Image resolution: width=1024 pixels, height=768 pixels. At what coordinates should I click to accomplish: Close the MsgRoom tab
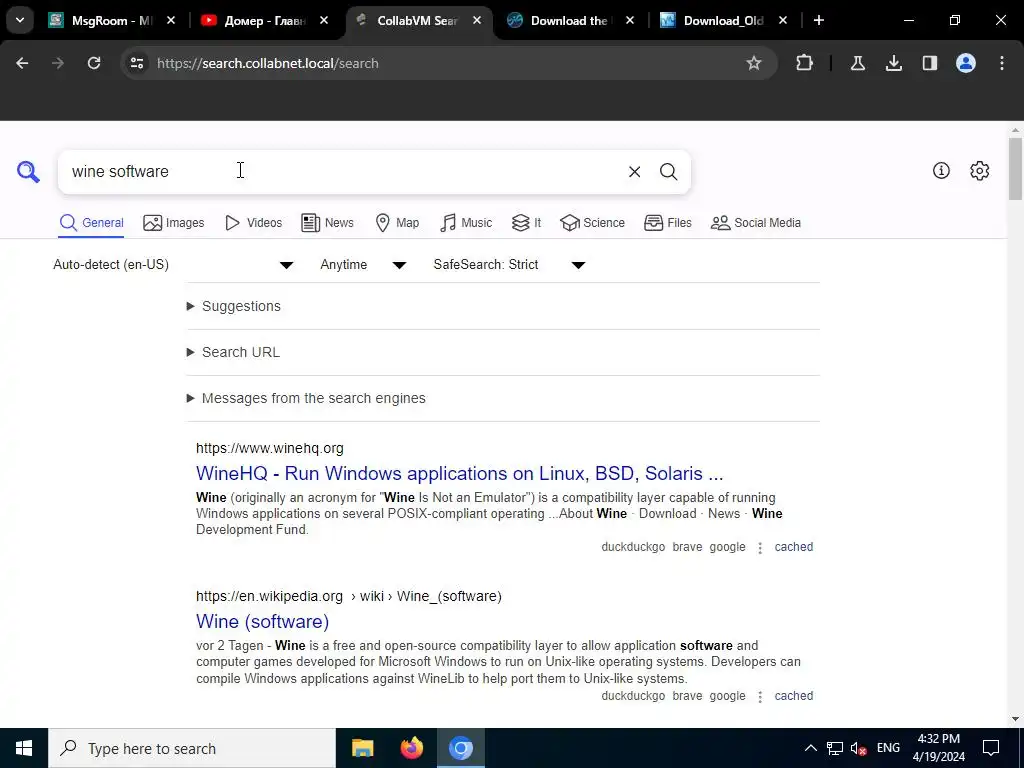point(171,20)
